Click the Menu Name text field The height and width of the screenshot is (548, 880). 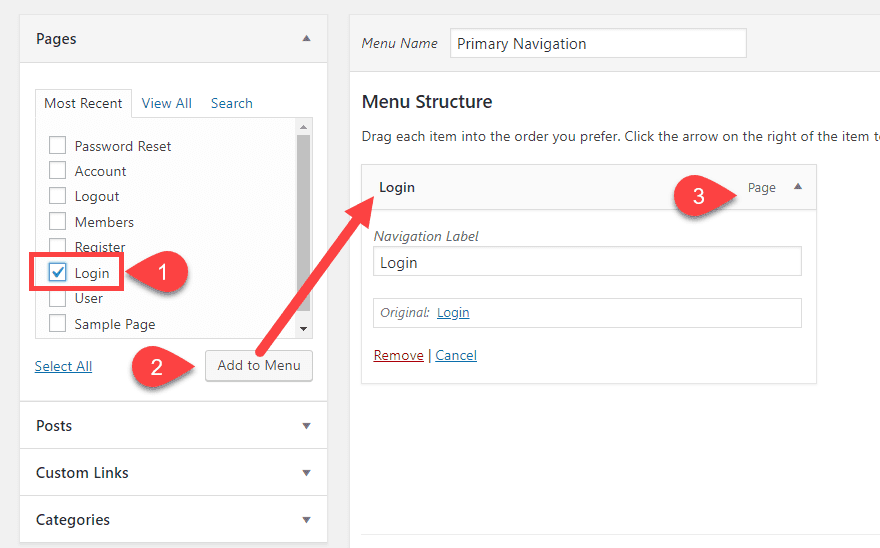[598, 44]
